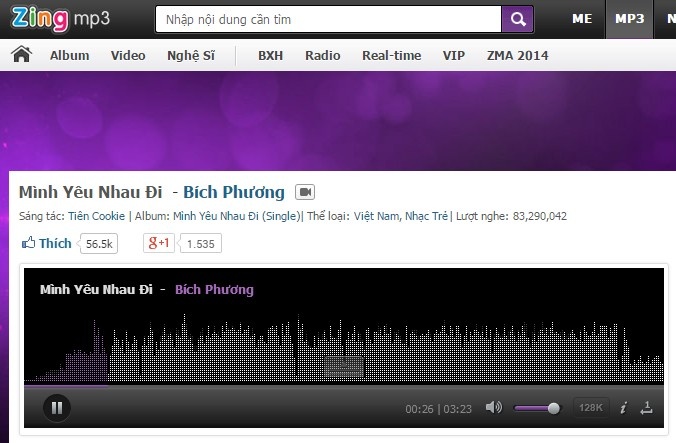This screenshot has width=676, height=443.
Task: Pause the playing song
Action: point(57,407)
